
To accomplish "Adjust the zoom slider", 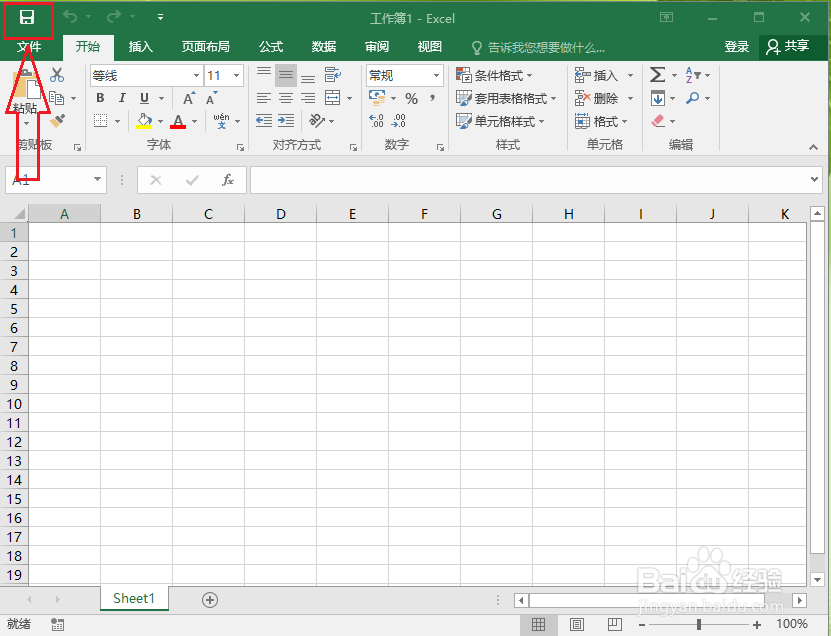I will pyautogui.click(x=700, y=624).
